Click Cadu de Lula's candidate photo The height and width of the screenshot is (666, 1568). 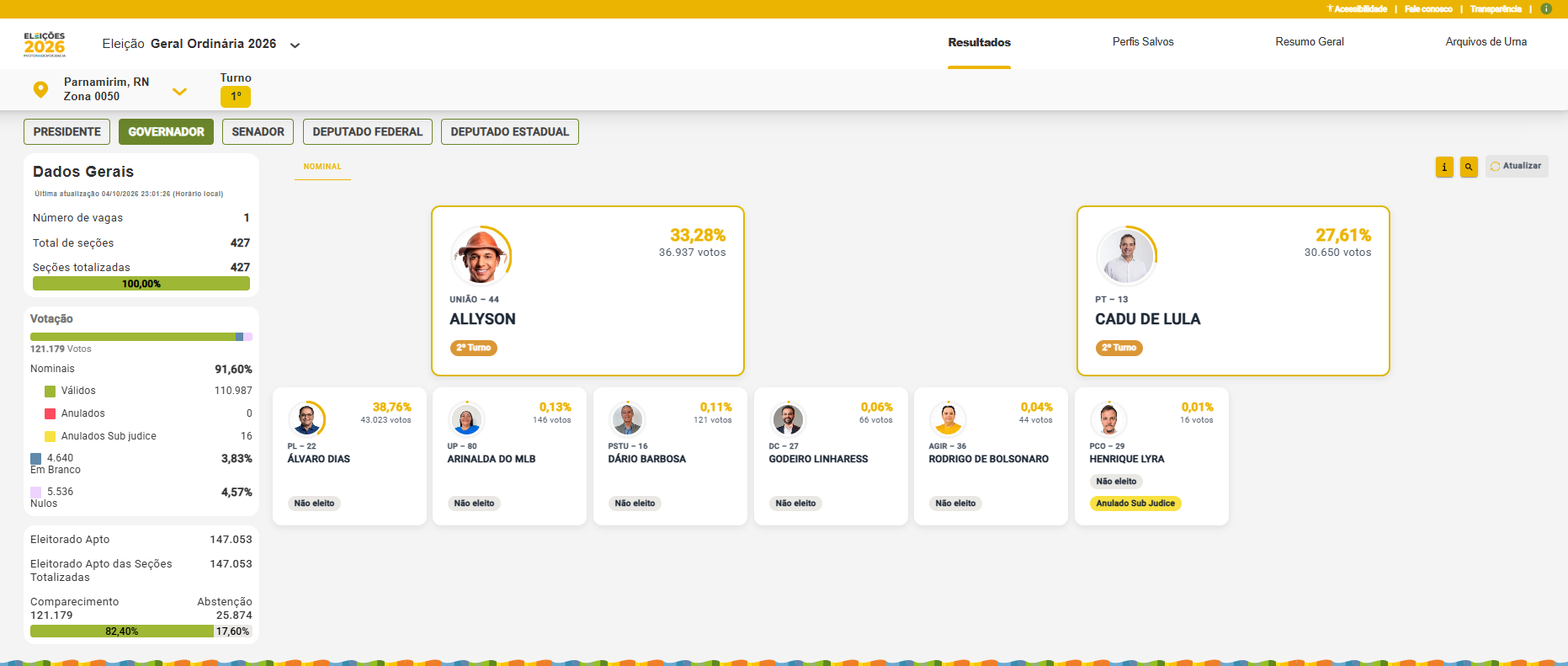coord(1126,256)
